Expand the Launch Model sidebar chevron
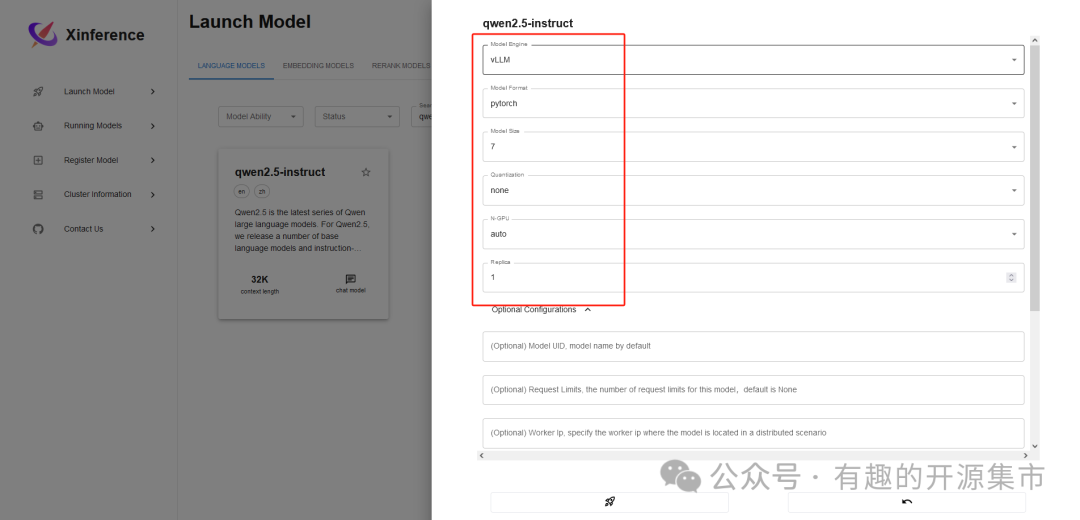The height and width of the screenshot is (520, 1080). point(152,92)
